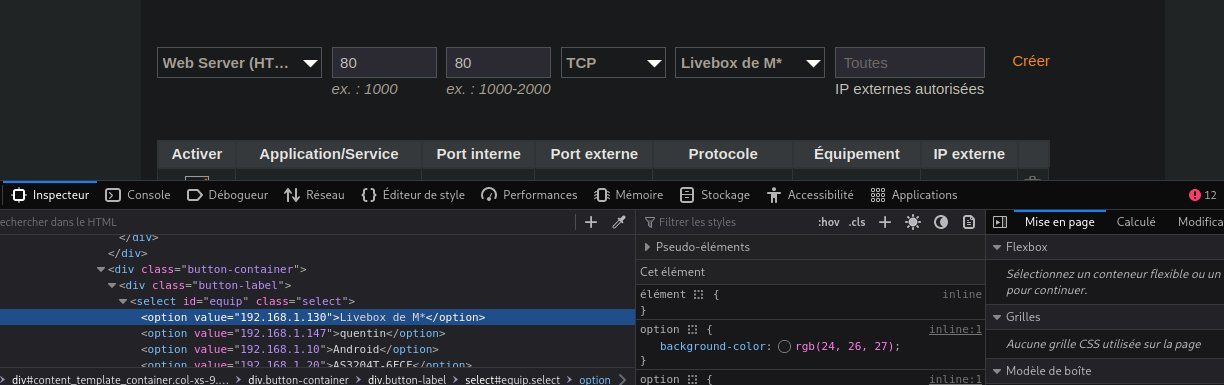Click the Activer column header

[x=197, y=154]
